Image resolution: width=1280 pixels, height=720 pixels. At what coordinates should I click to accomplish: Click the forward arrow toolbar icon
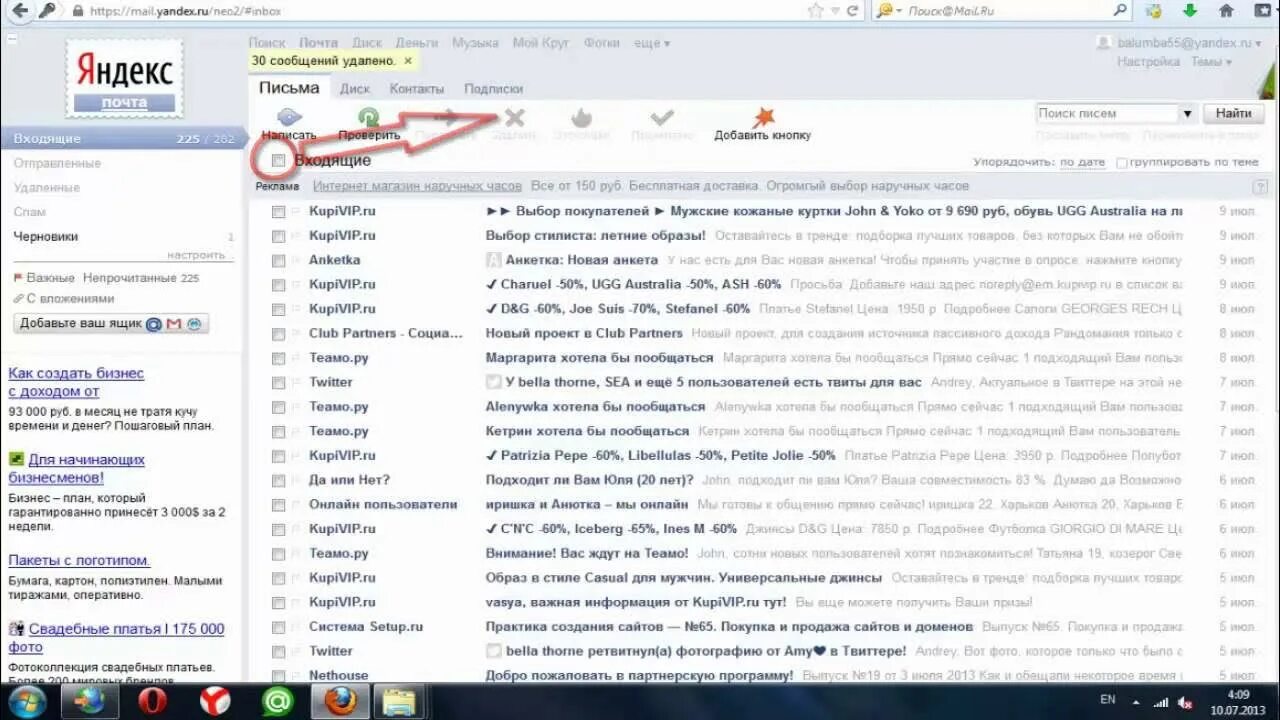(x=446, y=117)
